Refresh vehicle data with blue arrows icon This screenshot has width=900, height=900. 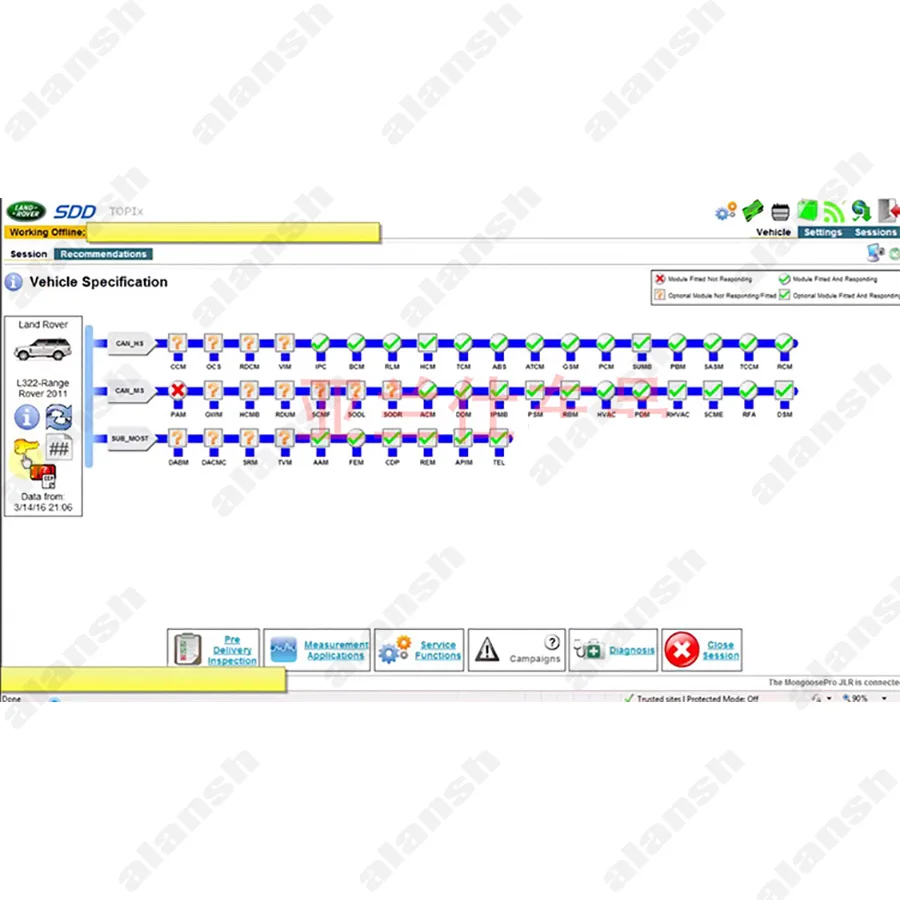pos(59,417)
